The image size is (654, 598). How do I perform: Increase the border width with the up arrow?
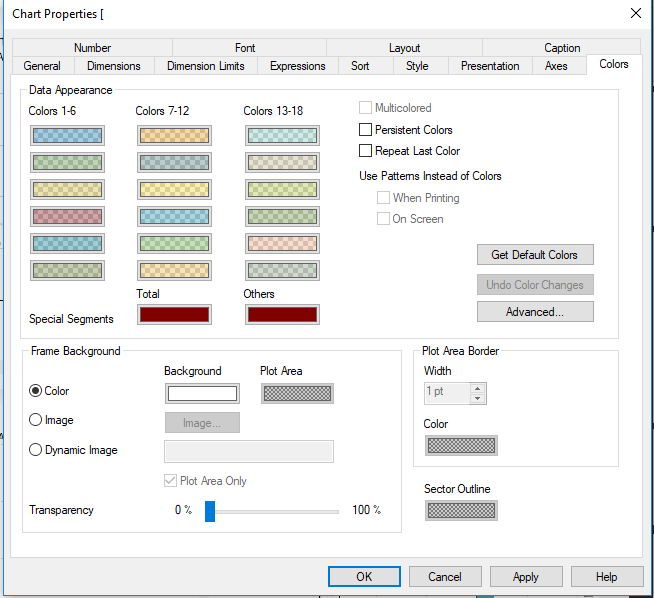pyautogui.click(x=478, y=389)
